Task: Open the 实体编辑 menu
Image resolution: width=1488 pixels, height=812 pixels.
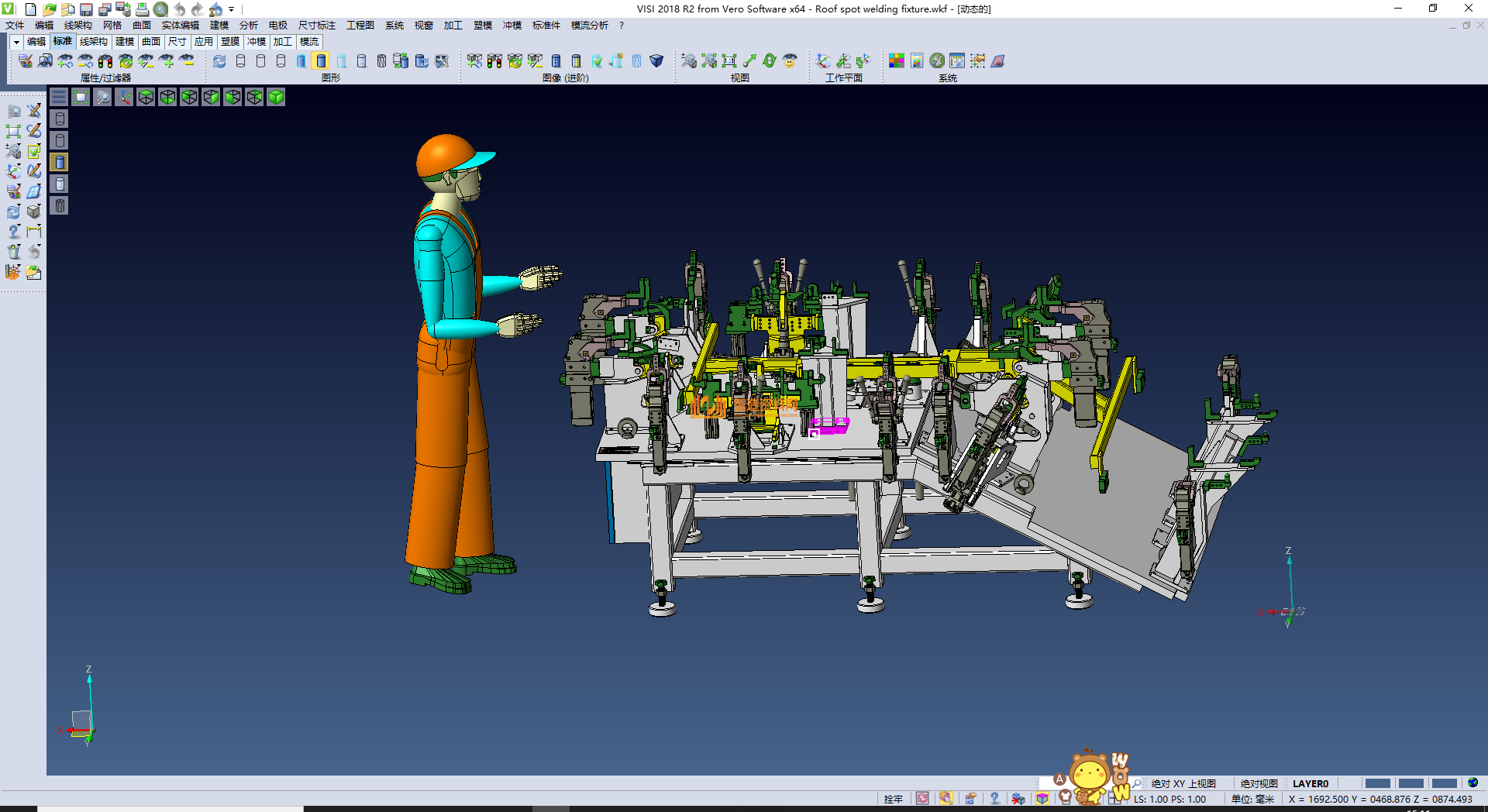Action: [180, 26]
